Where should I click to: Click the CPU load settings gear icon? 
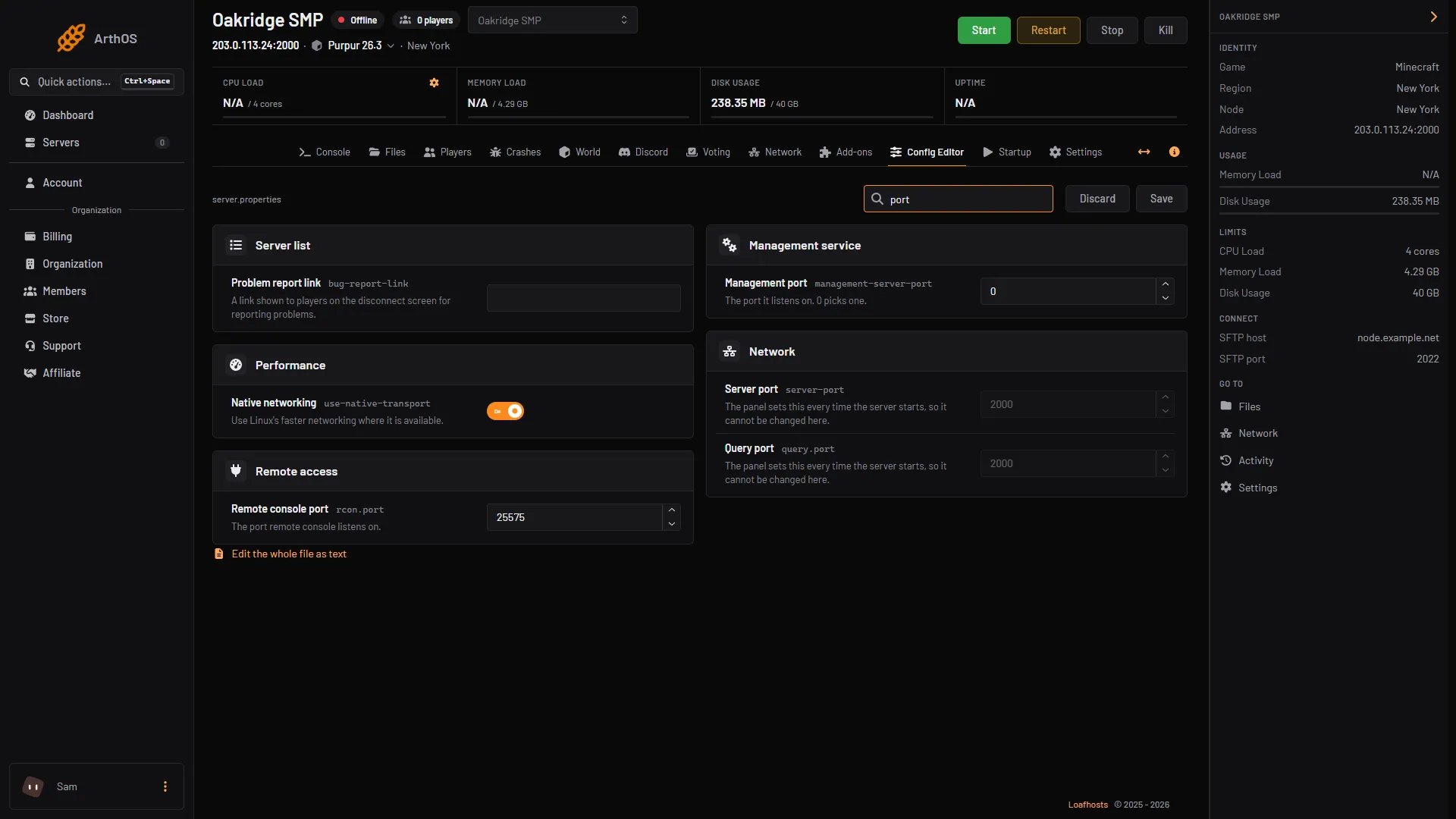(x=434, y=83)
